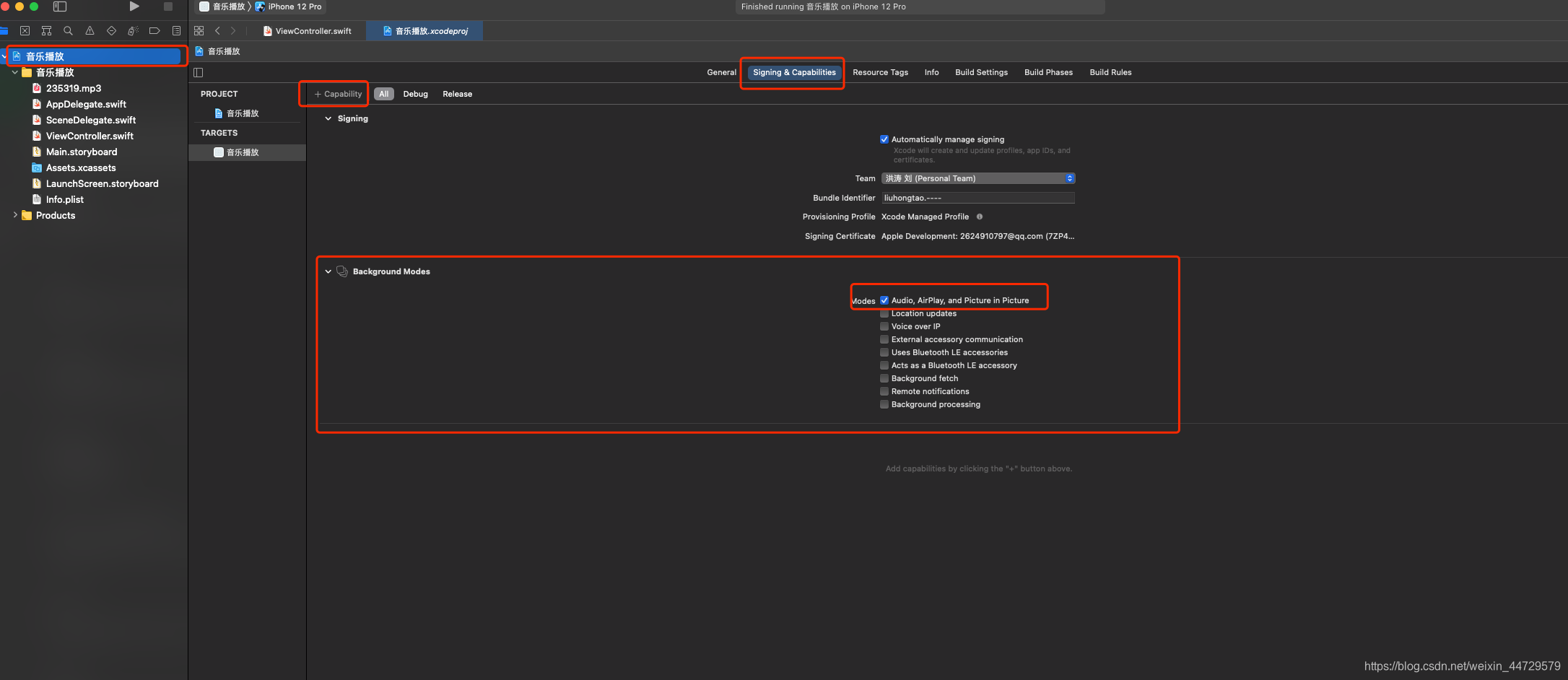The width and height of the screenshot is (1568, 680).
Task: Open the Team dropdown menu
Action: 978,178
